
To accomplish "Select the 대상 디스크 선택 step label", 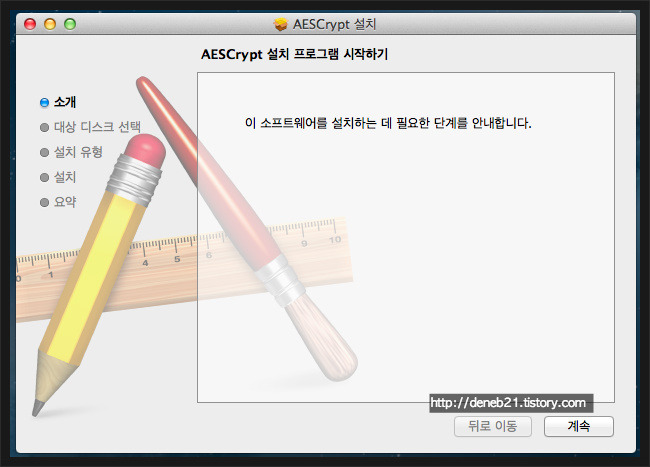I will coord(97,127).
